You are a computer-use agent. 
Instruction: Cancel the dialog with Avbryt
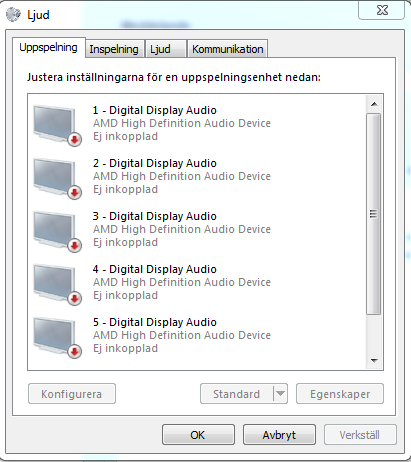click(279, 435)
